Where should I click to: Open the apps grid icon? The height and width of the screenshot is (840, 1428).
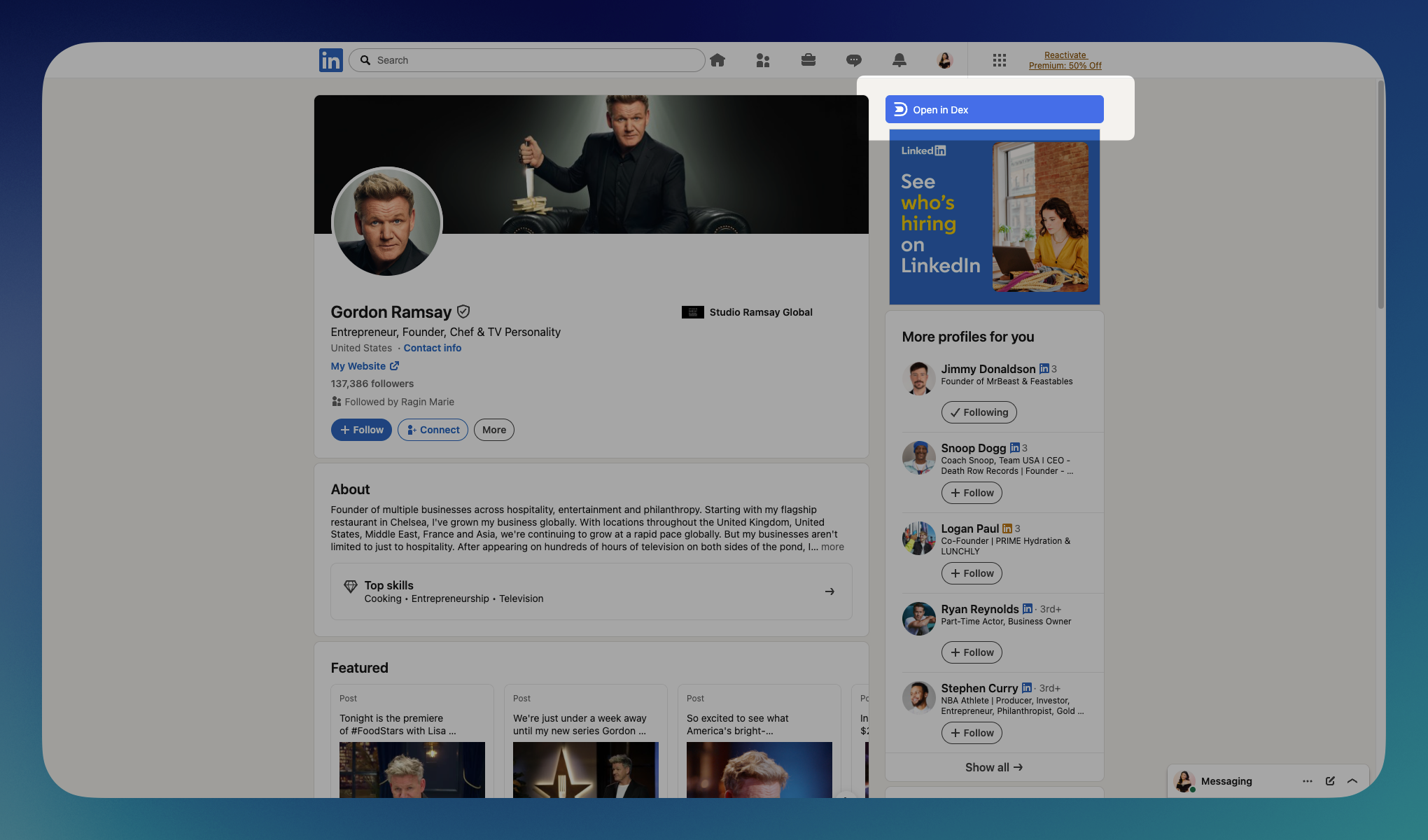pyautogui.click(x=1000, y=60)
